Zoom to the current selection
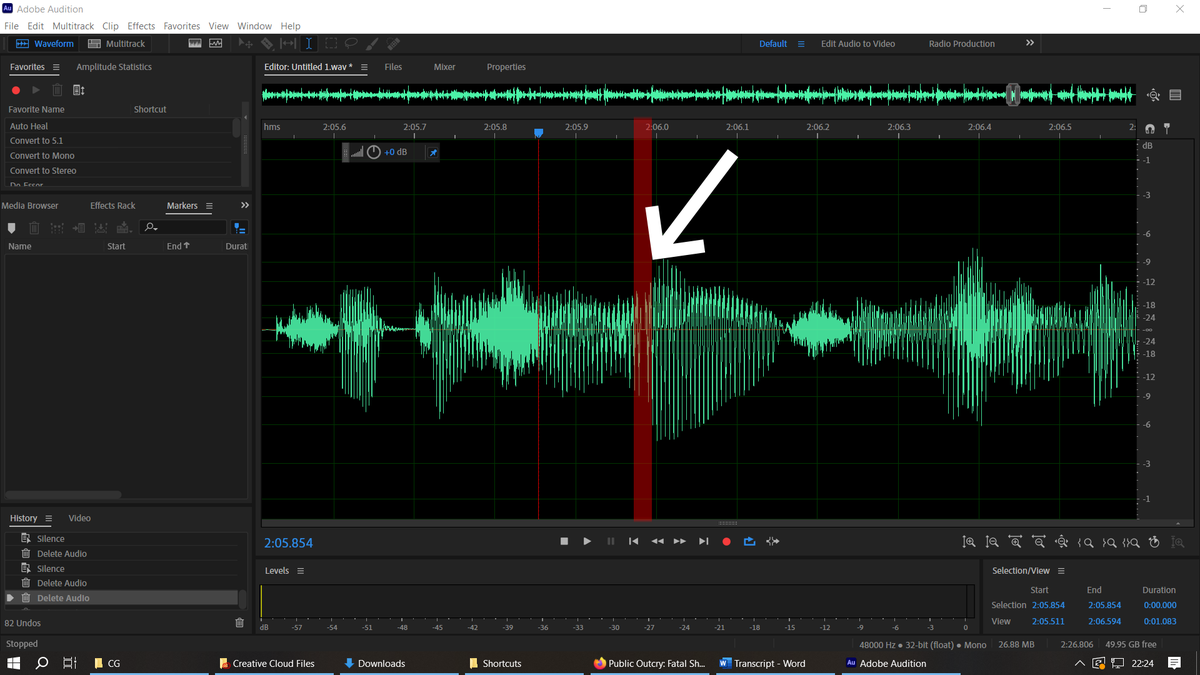This screenshot has width=1200, height=675. (x=1131, y=542)
